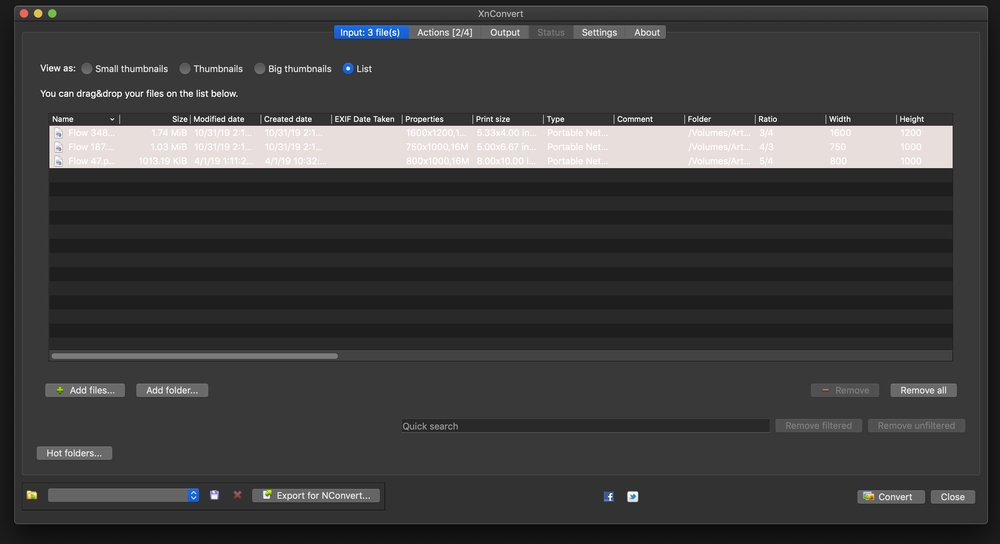Screen dimensions: 1000x544
Task: Choose the Thumbnails view radio button
Action: [x=185, y=69]
